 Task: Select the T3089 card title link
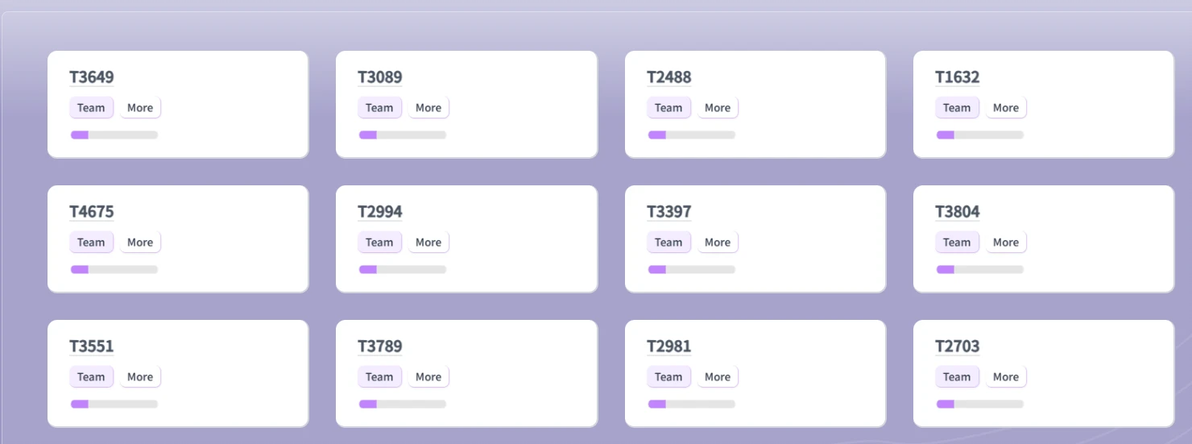(380, 78)
